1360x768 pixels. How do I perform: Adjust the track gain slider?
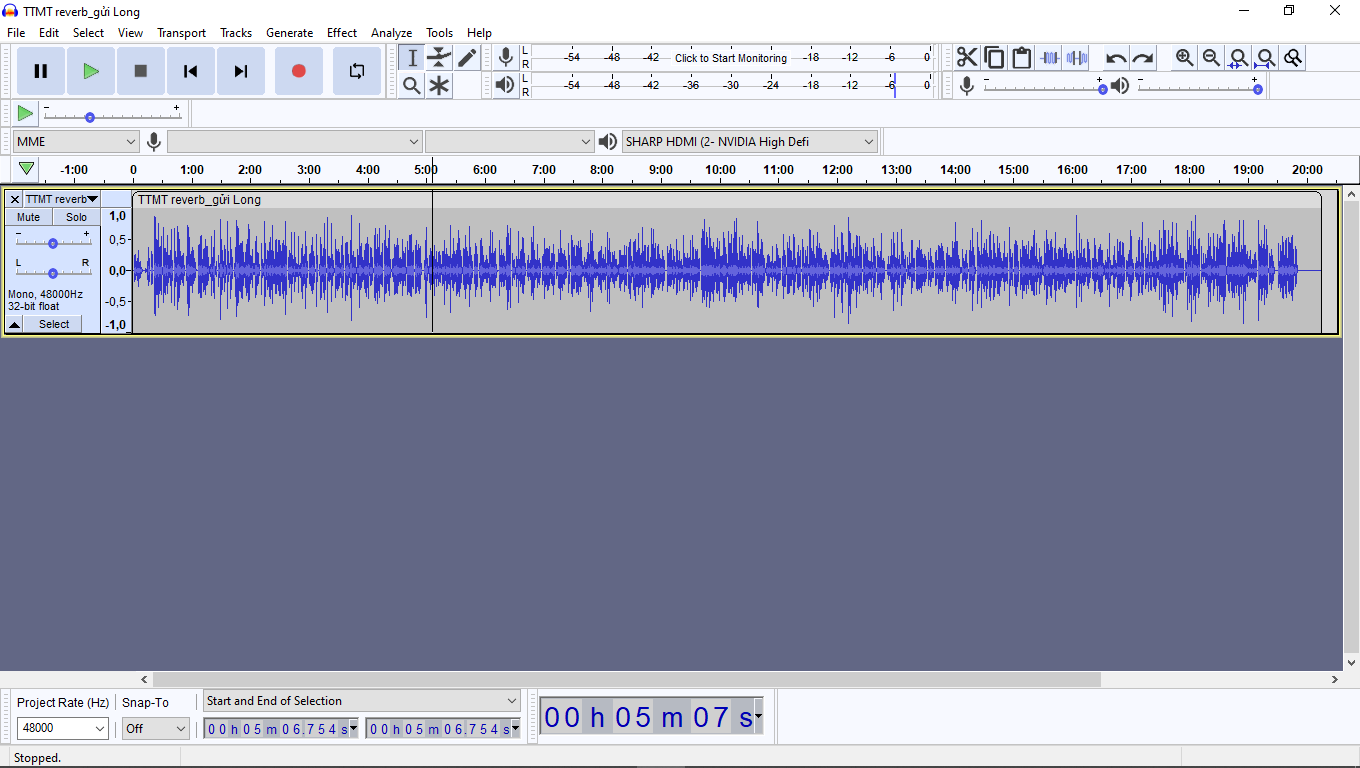53,242
